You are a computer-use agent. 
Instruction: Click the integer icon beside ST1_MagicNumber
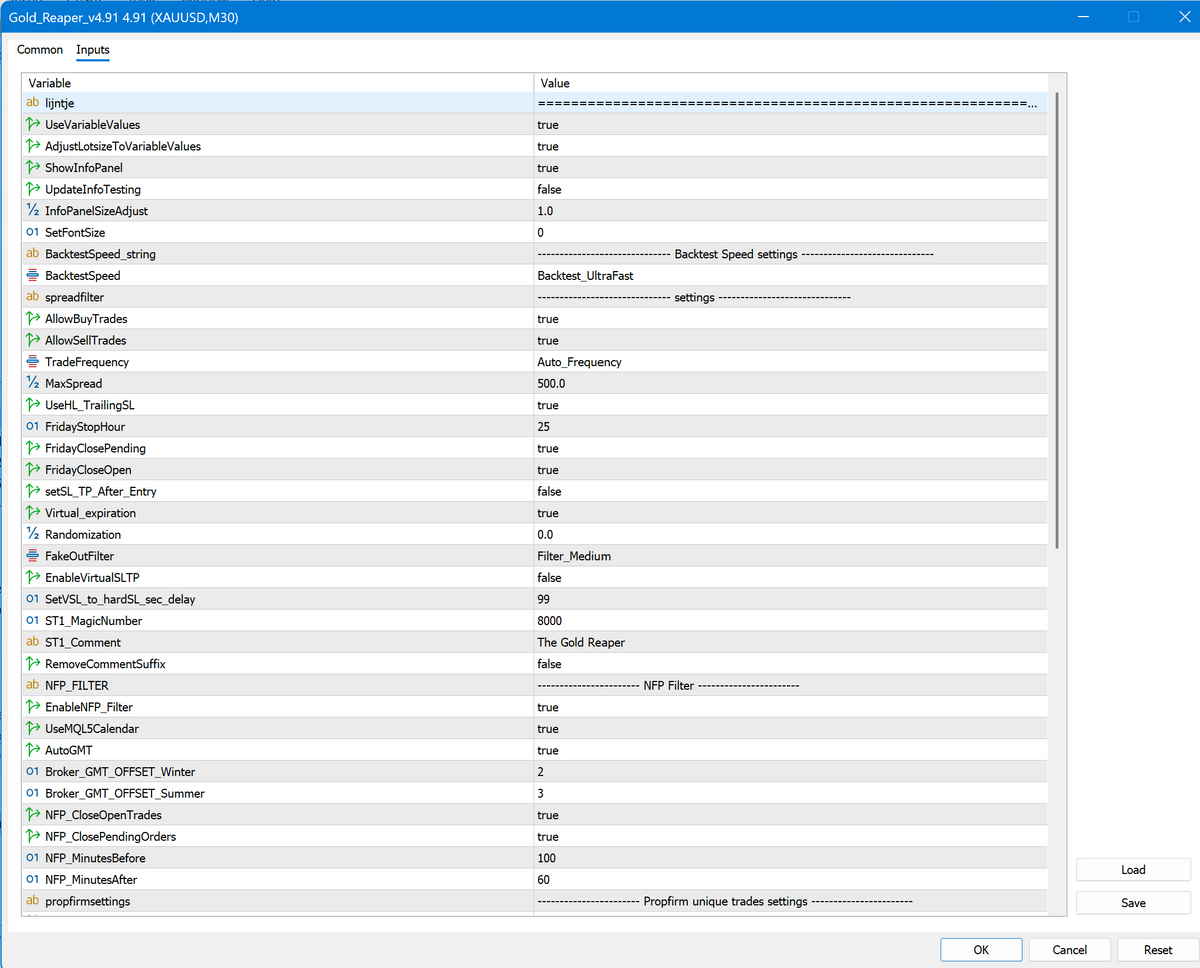click(x=33, y=621)
